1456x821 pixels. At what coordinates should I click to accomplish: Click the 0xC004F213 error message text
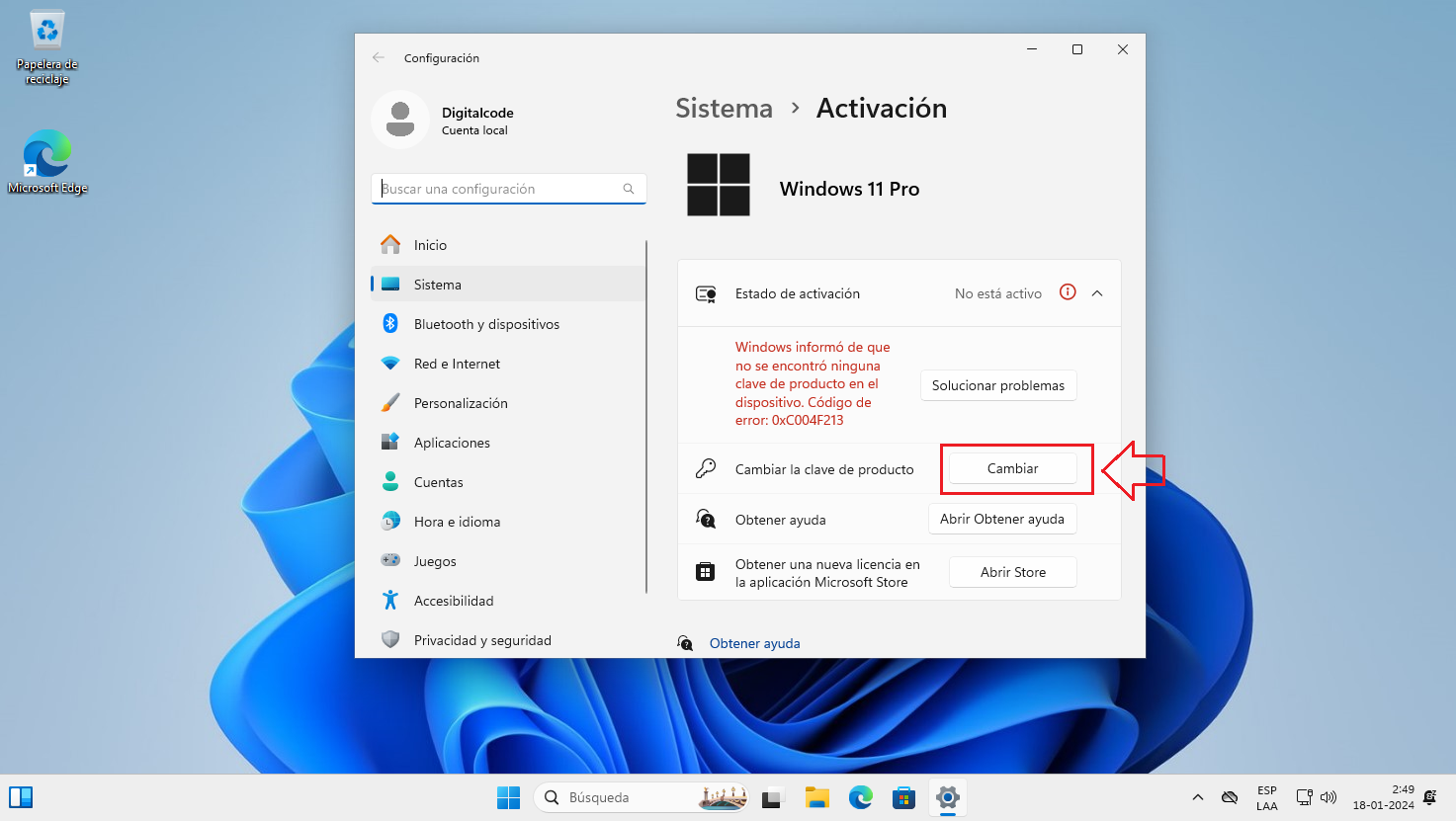pyautogui.click(x=813, y=383)
